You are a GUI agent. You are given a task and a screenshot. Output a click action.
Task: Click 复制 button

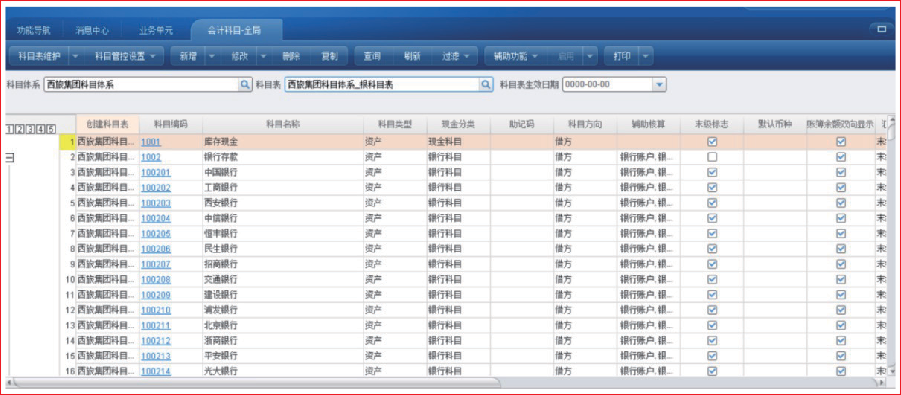coord(330,56)
